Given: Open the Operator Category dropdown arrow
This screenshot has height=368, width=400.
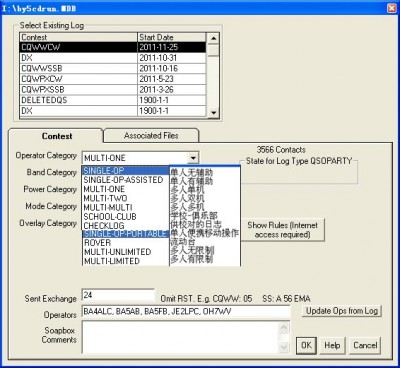Looking at the screenshot, I should [193, 158].
